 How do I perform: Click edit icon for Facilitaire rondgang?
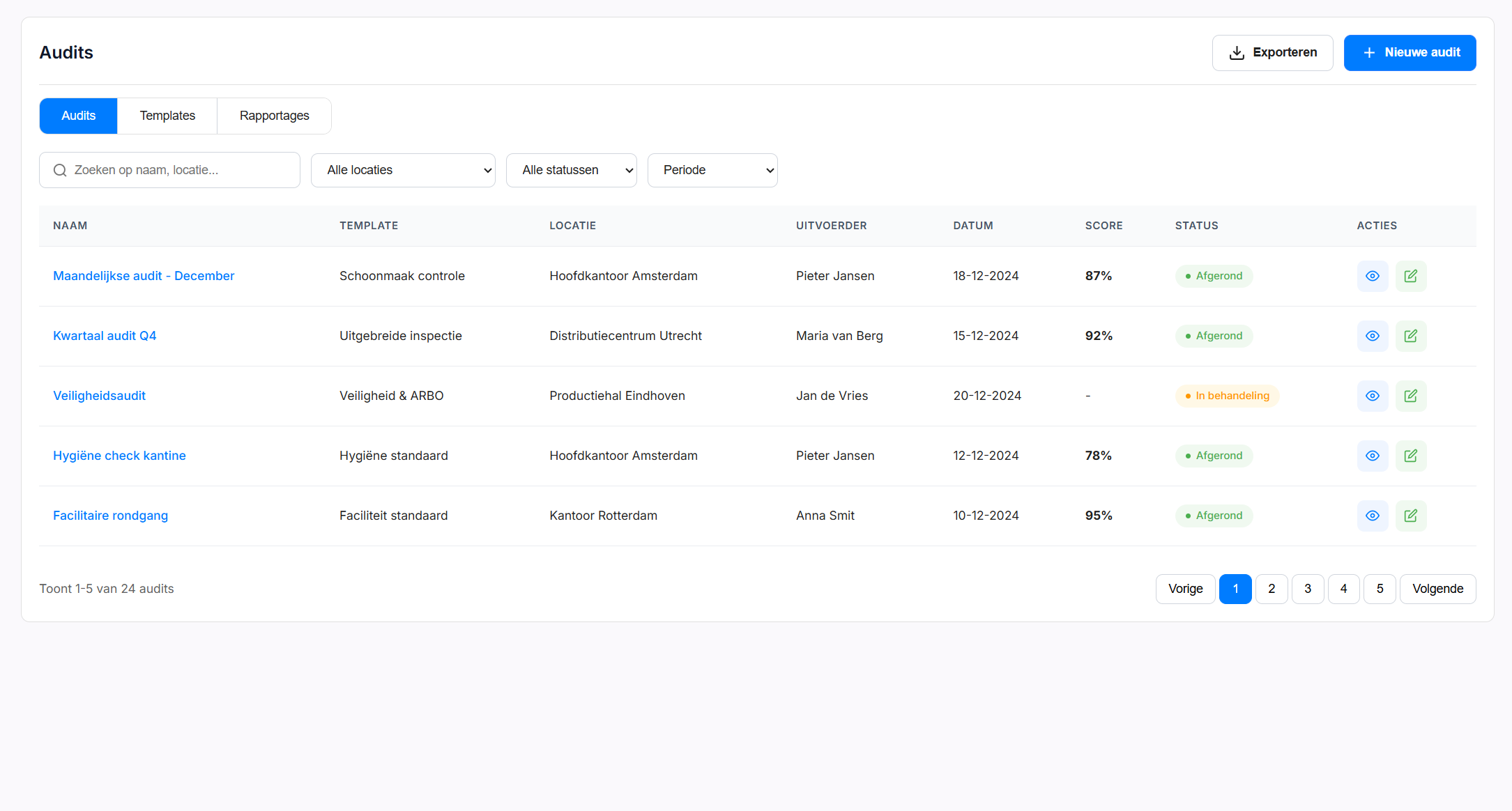tap(1411, 516)
